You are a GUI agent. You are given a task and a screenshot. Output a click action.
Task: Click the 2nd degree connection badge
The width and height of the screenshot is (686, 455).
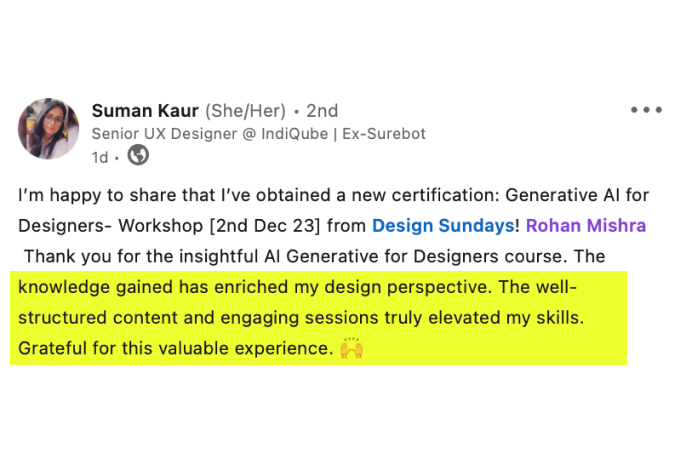point(322,110)
